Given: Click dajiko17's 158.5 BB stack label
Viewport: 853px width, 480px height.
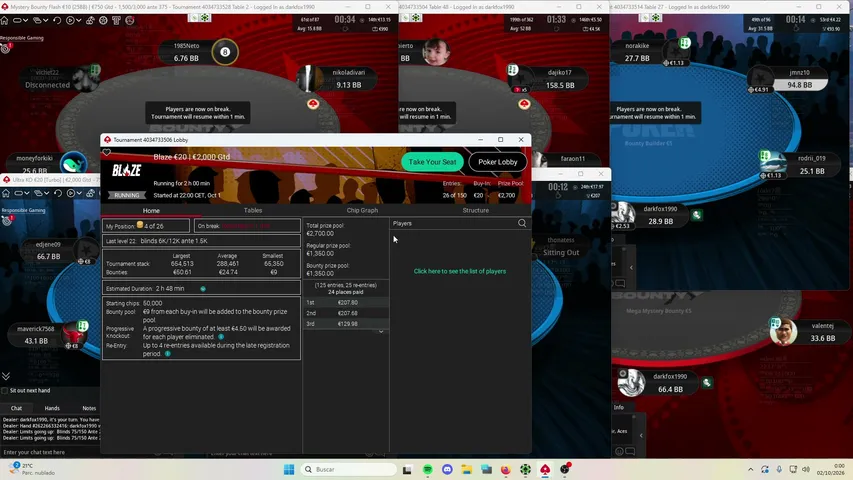Looking at the screenshot, I should coord(560,85).
